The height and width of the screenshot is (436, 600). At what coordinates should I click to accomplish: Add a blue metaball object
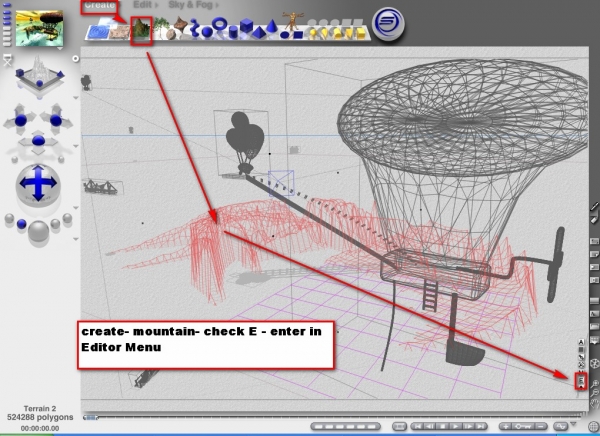pos(195,28)
